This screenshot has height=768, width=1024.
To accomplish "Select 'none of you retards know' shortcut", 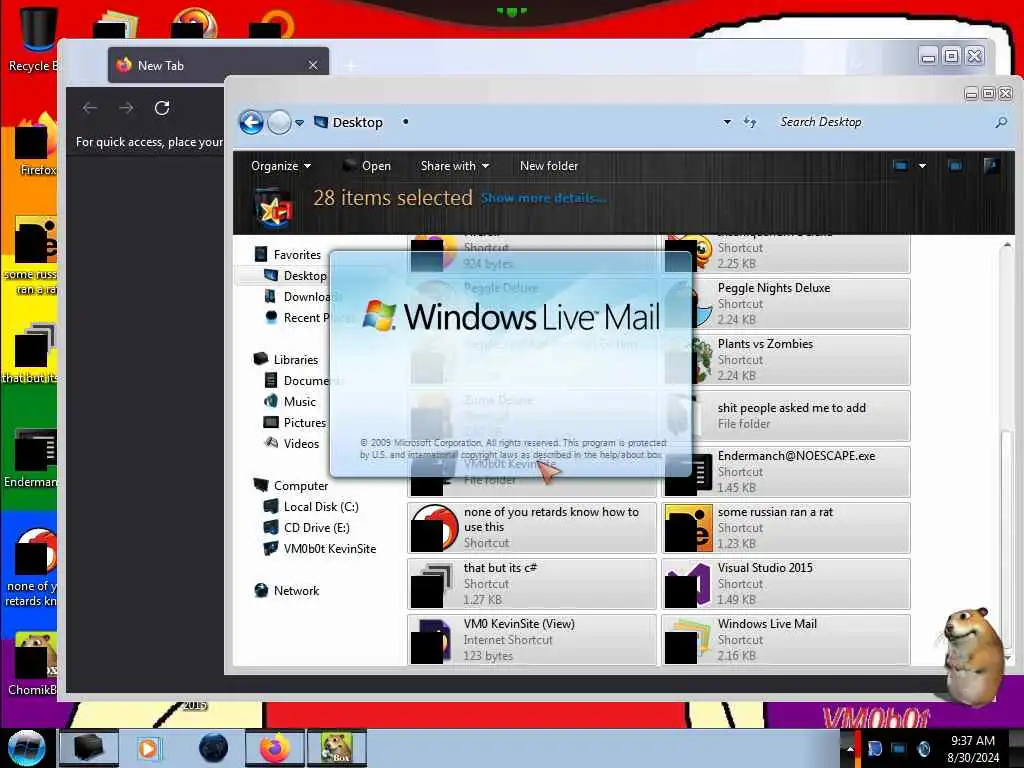I will click(532, 528).
